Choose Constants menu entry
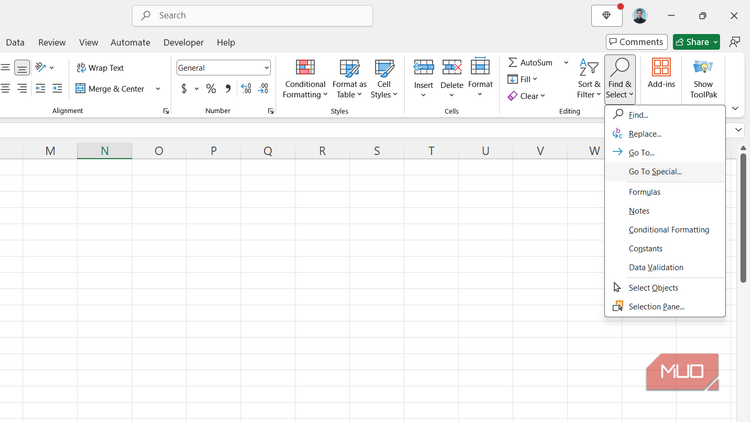750x422 pixels. point(665,249)
